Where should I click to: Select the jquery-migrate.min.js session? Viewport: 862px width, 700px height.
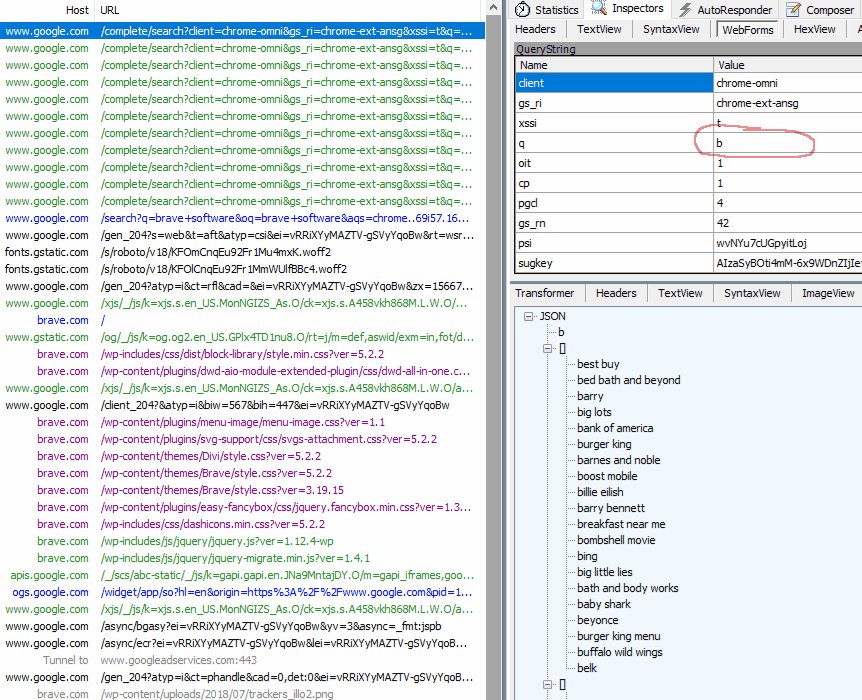242,558
